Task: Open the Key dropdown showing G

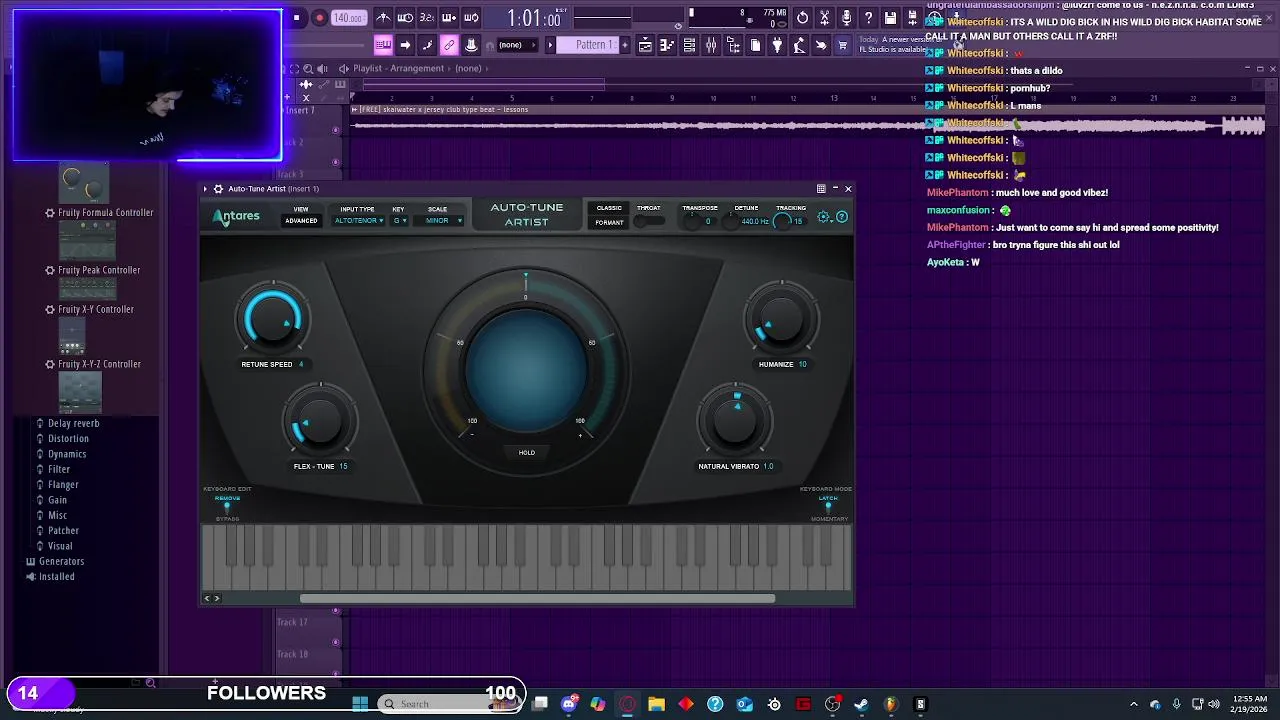Action: pyautogui.click(x=400, y=221)
